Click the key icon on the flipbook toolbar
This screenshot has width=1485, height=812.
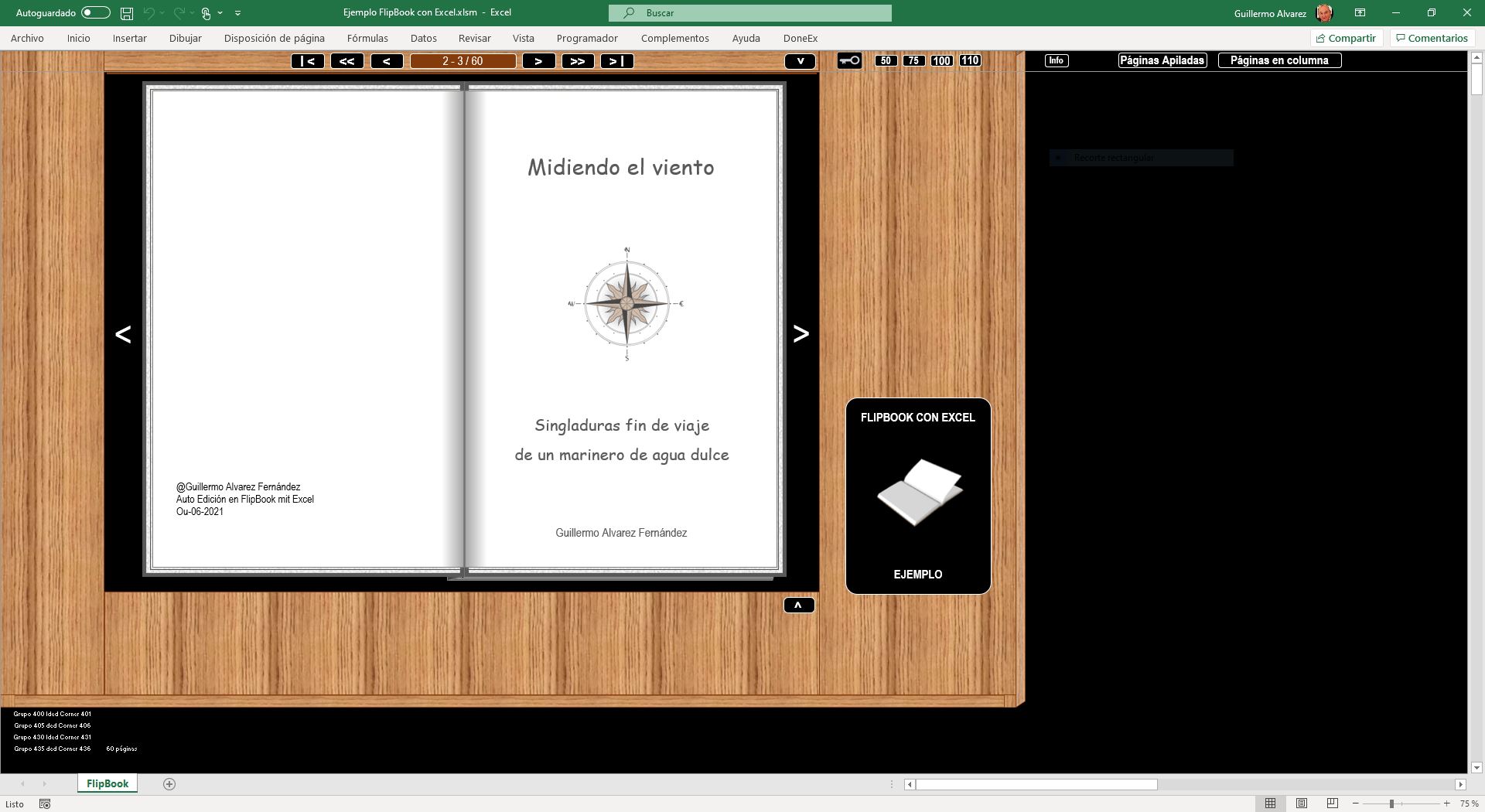pyautogui.click(x=848, y=60)
